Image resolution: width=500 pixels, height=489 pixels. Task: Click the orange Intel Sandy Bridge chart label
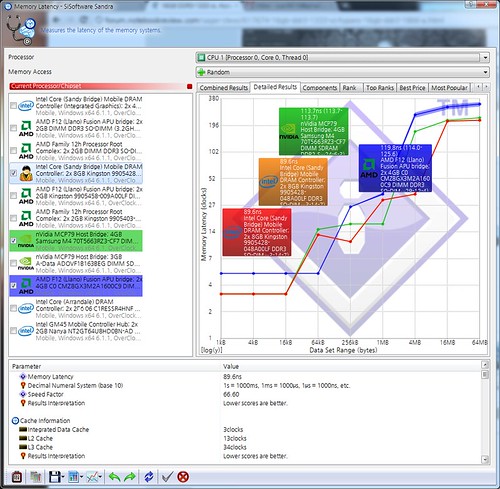point(293,182)
